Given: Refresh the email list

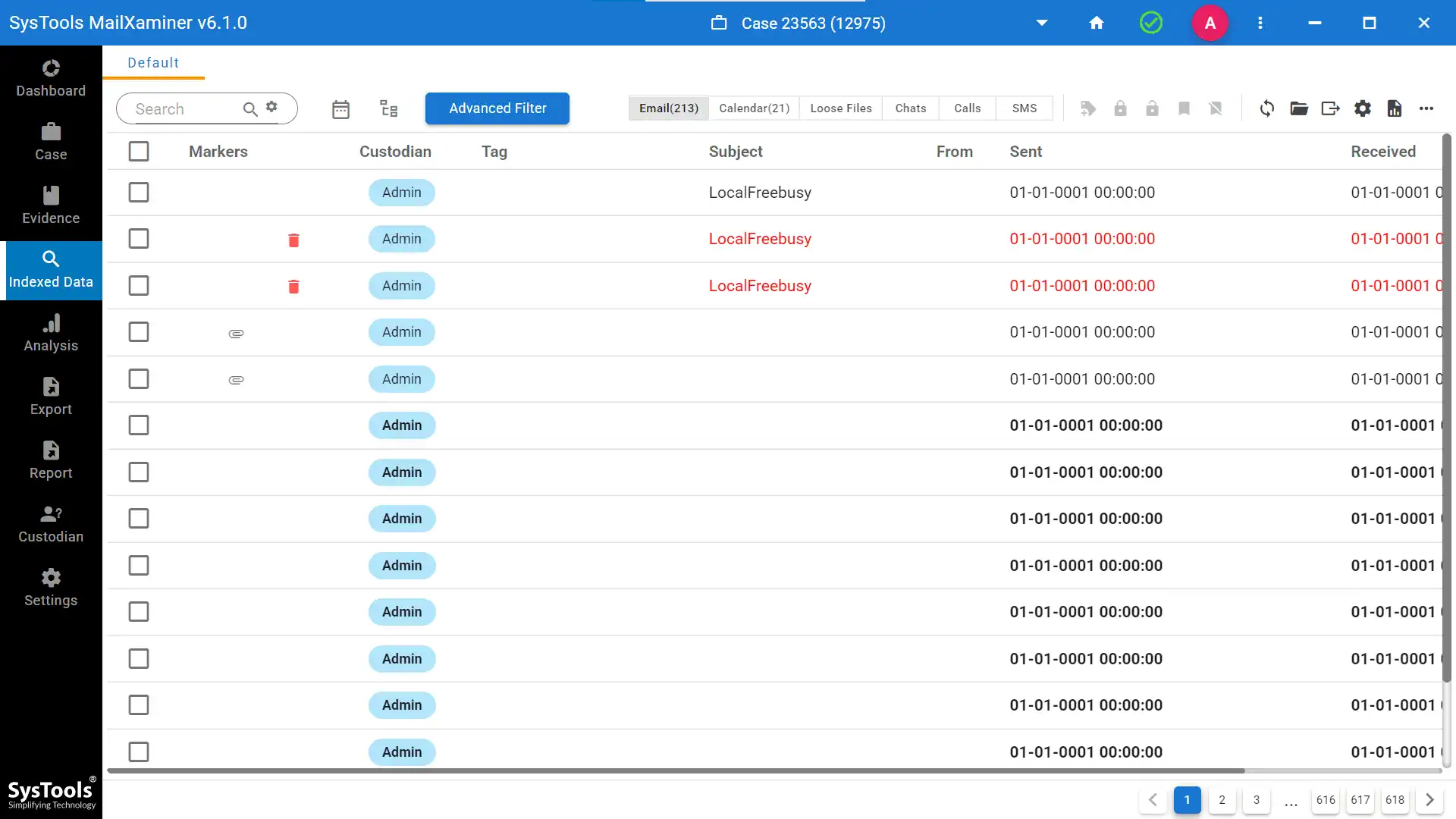Looking at the screenshot, I should click(x=1267, y=108).
